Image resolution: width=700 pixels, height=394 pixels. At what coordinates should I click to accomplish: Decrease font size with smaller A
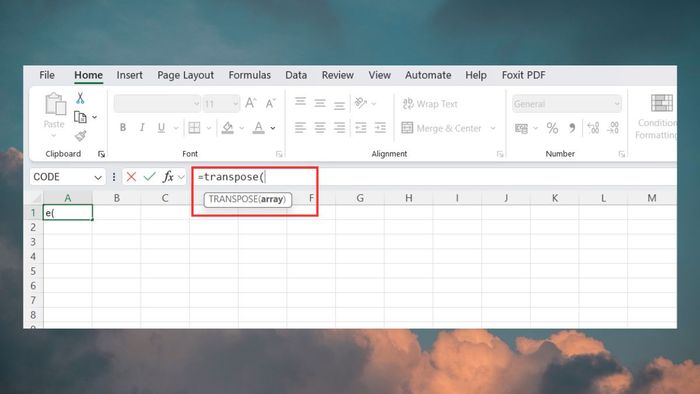pos(270,104)
